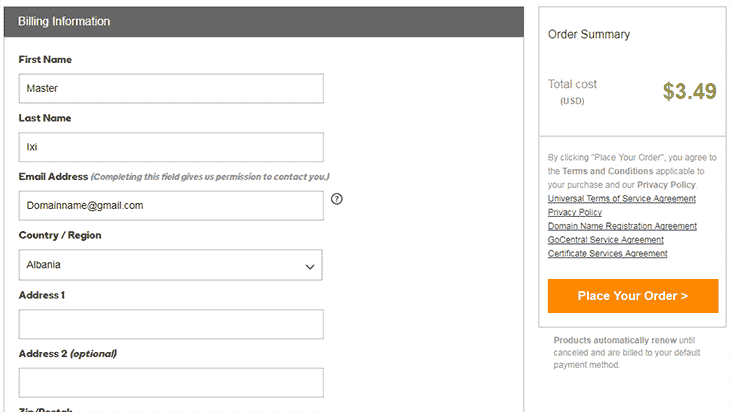
Task: Click the Order Summary heading
Action: tap(588, 34)
